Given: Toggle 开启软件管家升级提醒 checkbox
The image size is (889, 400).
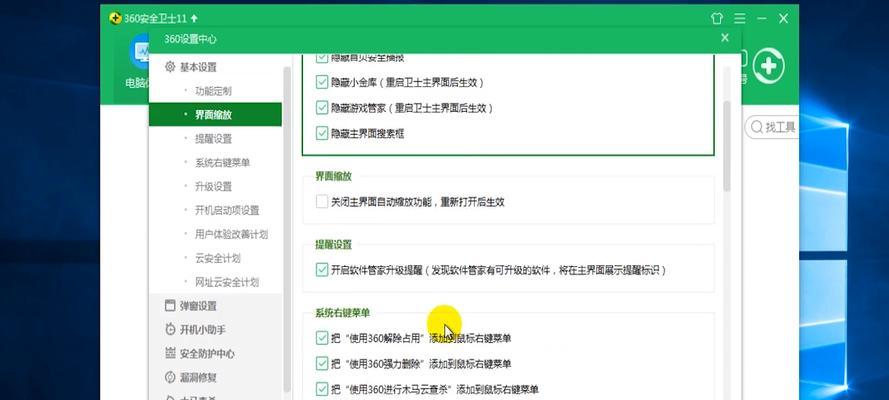Looking at the screenshot, I should tap(321, 270).
